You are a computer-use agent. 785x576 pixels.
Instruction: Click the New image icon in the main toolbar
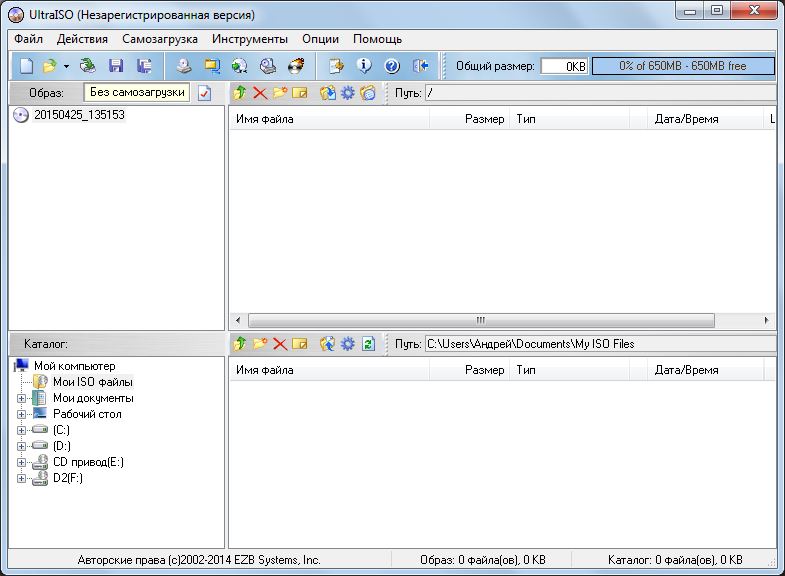click(x=26, y=66)
